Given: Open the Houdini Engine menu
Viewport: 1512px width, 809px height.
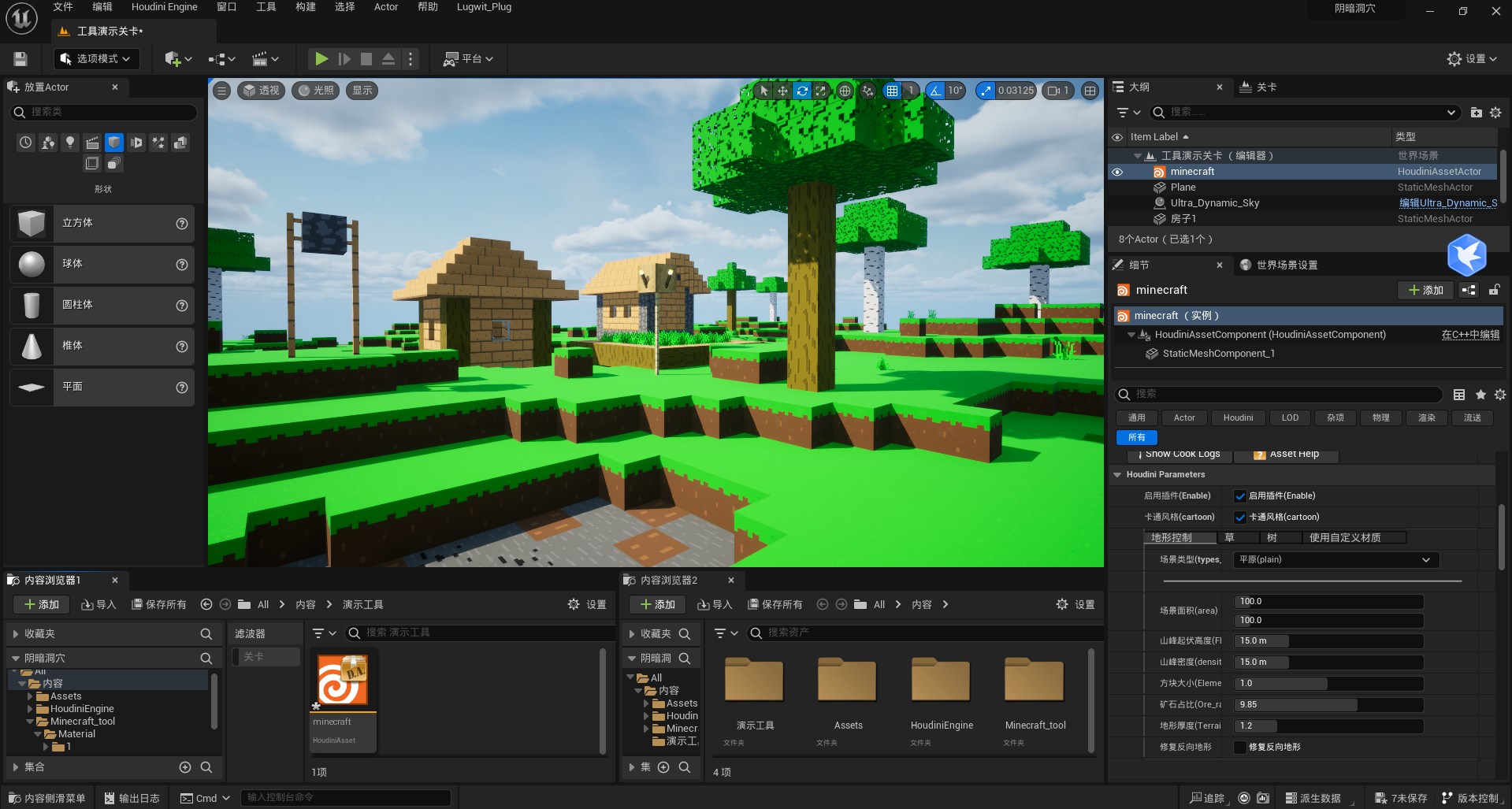Looking at the screenshot, I should (x=165, y=7).
